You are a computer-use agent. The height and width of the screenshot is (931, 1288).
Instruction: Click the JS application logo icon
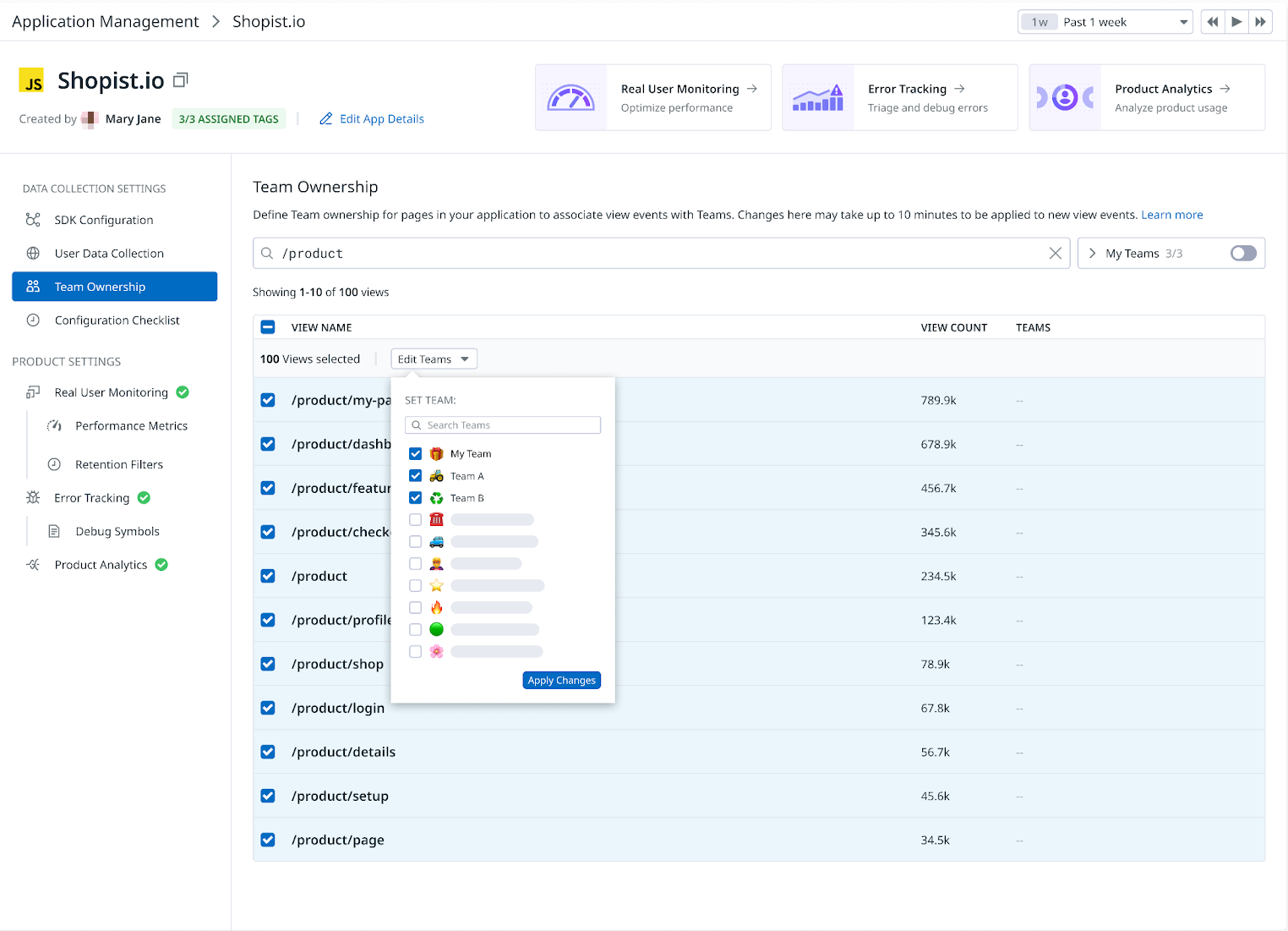32,80
